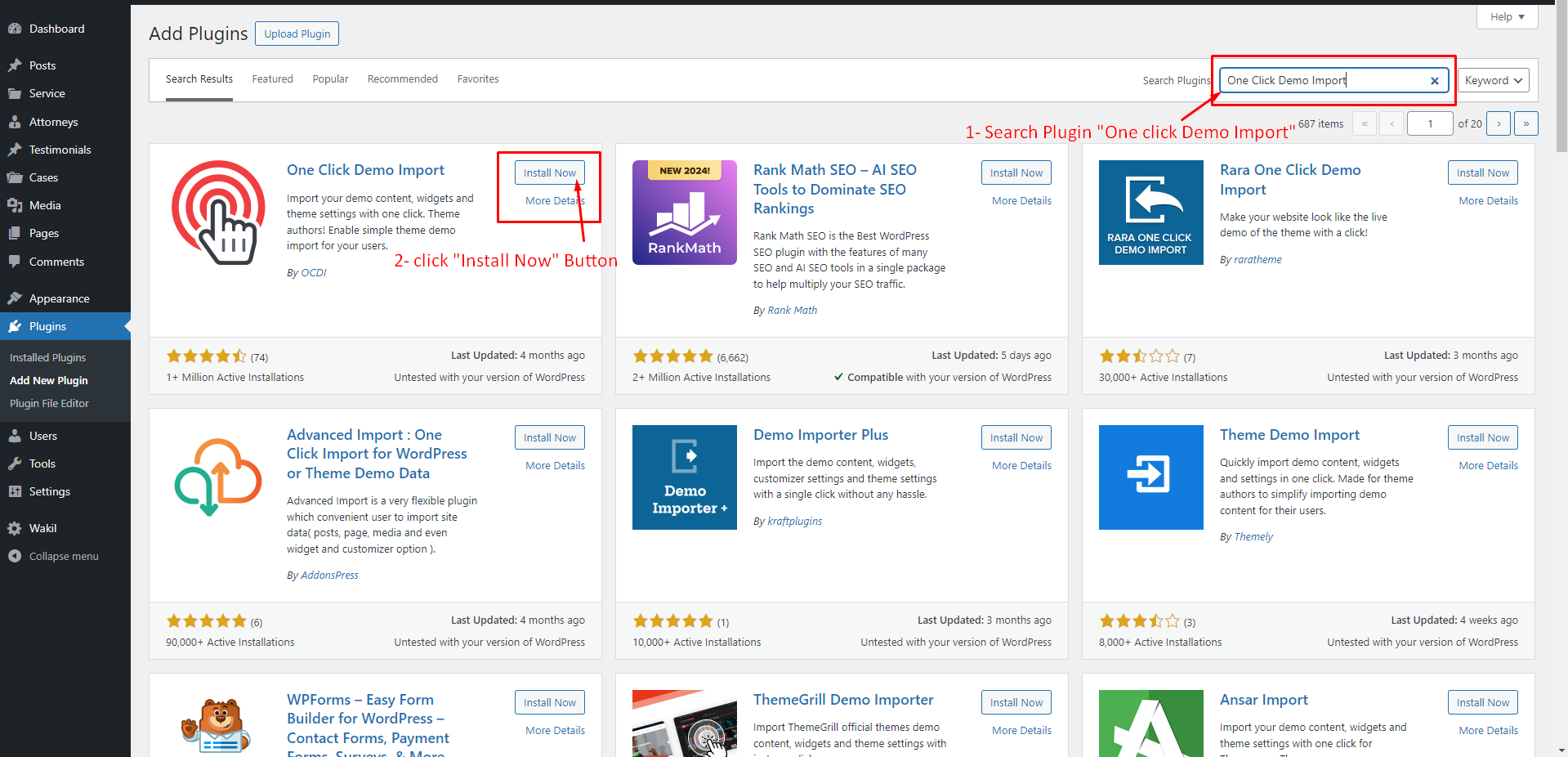The width and height of the screenshot is (1568, 757).
Task: Click the Appearance paintbrush icon
Action: (15, 298)
